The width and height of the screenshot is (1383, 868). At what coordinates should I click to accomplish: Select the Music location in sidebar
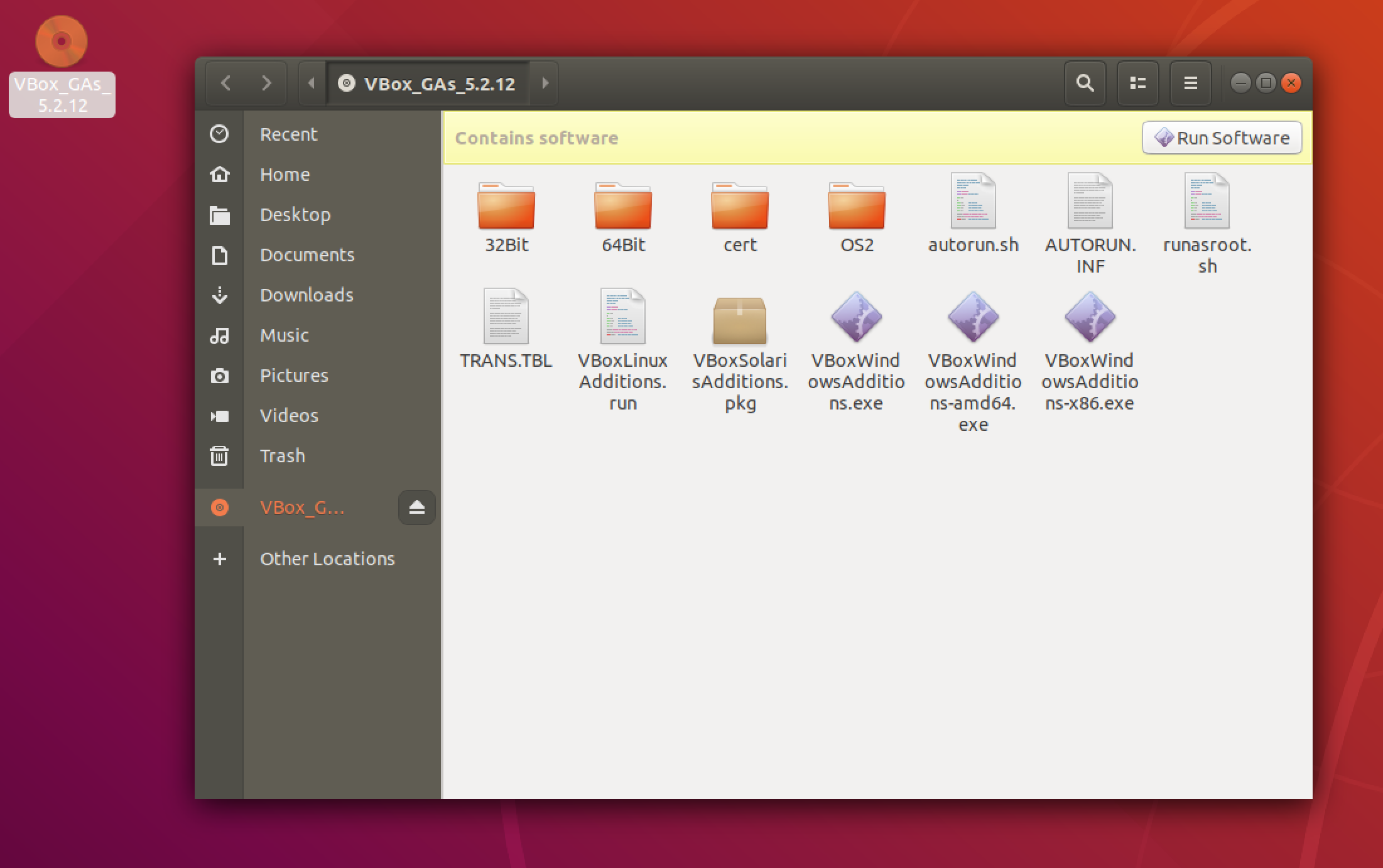[284, 335]
